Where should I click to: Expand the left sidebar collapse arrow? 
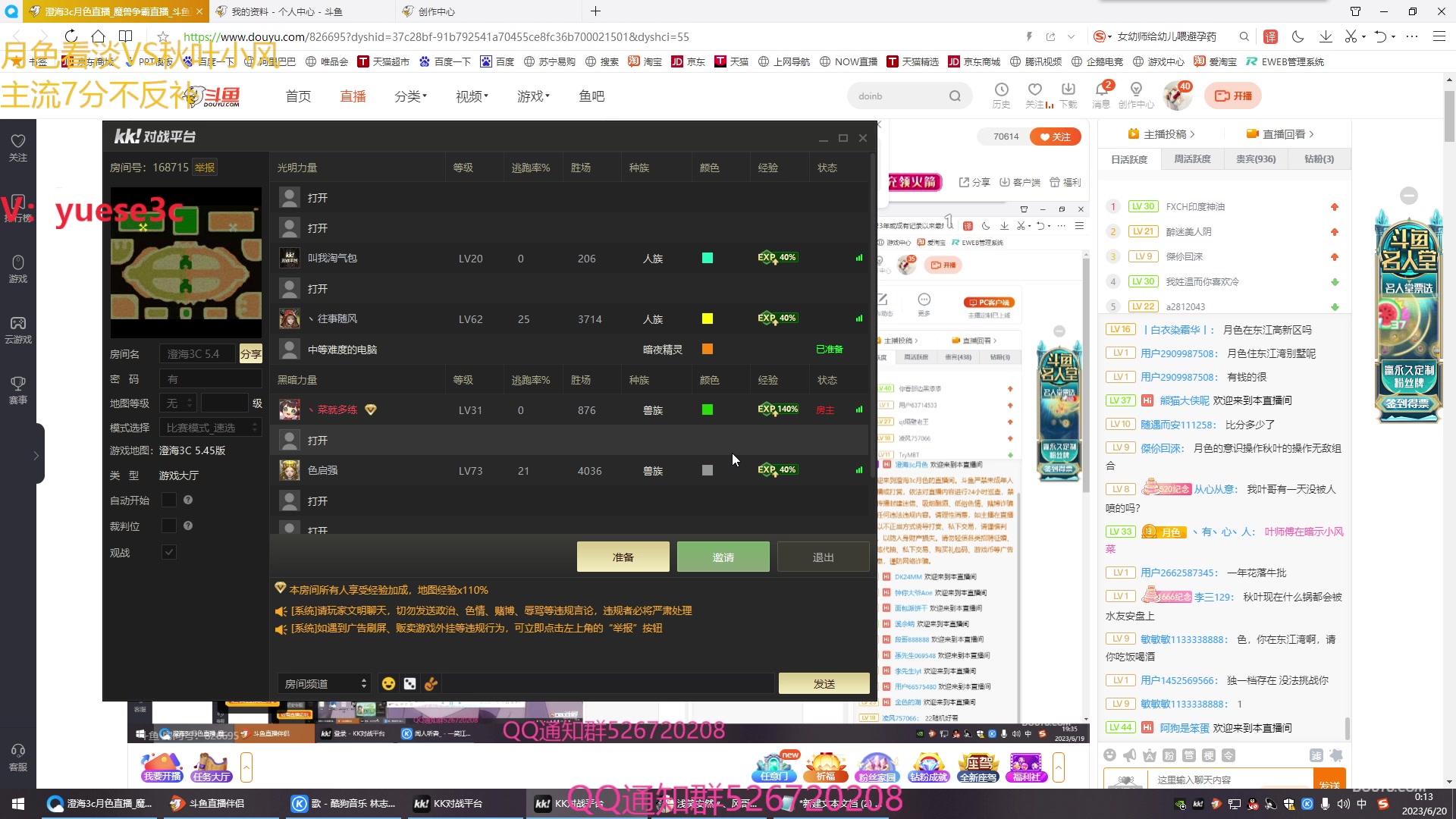[x=36, y=455]
